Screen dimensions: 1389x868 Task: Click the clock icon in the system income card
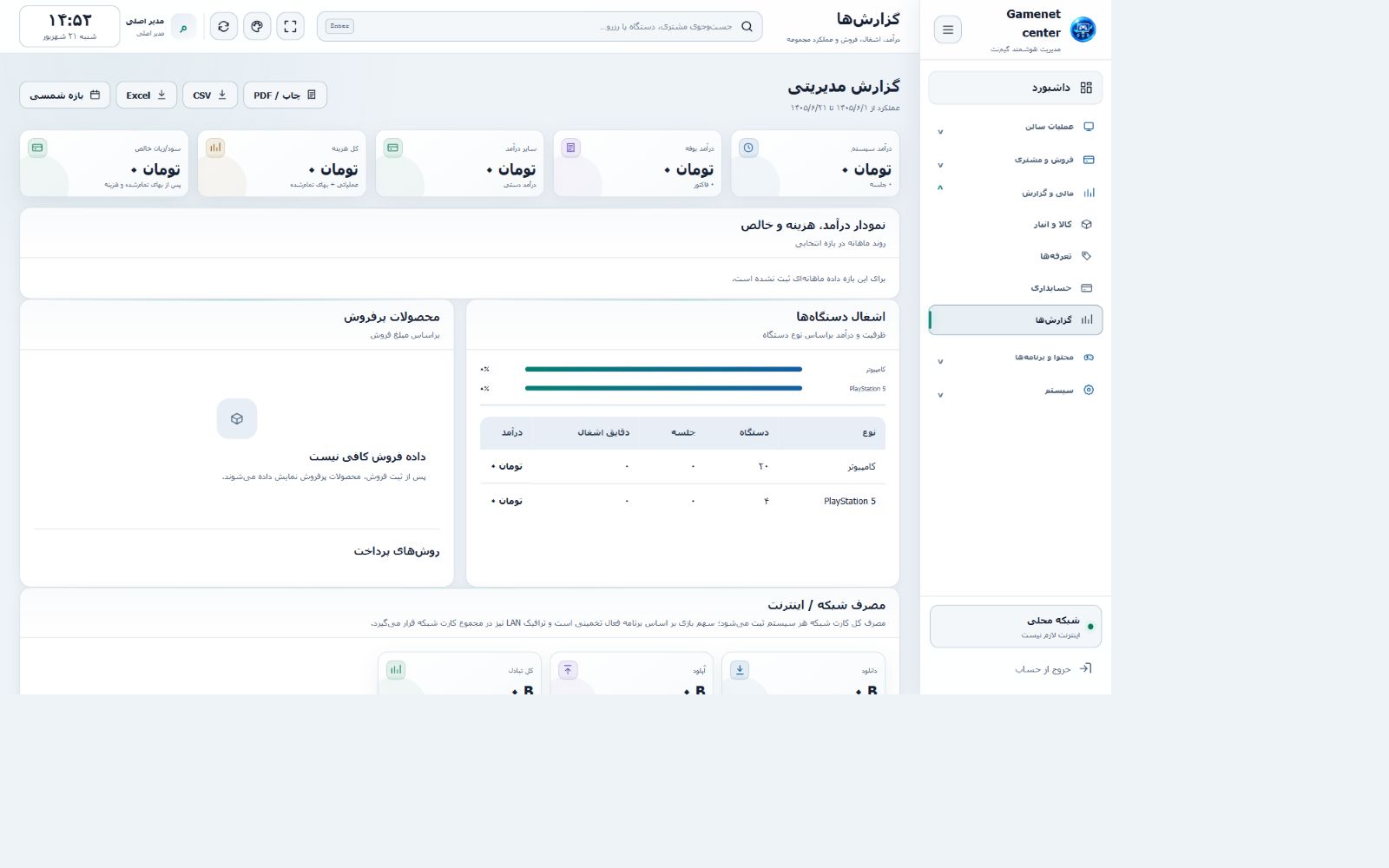tap(748, 148)
